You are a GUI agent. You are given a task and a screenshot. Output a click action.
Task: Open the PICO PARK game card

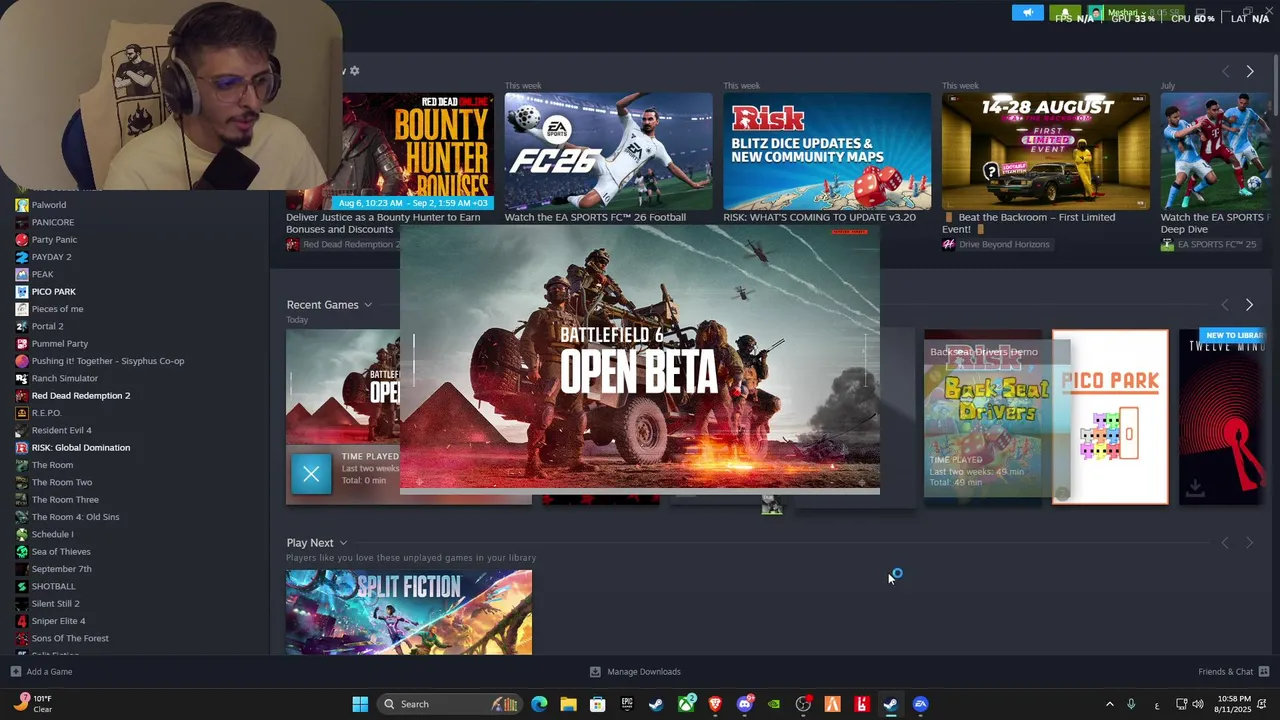1110,417
